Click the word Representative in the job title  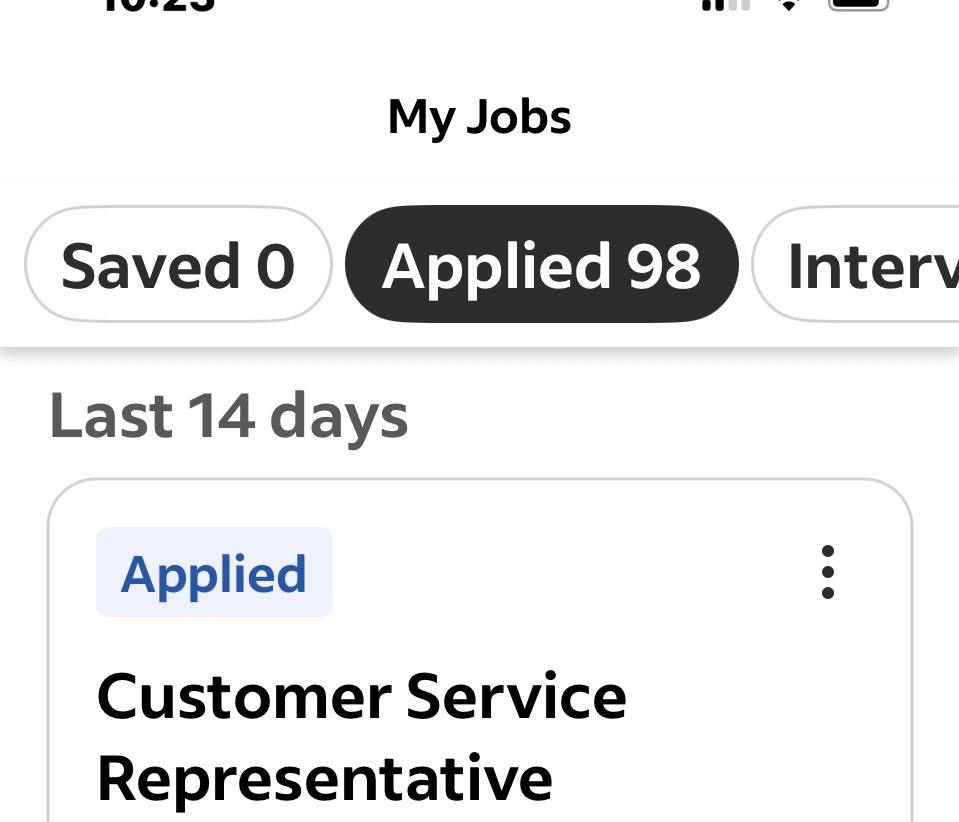point(324,777)
